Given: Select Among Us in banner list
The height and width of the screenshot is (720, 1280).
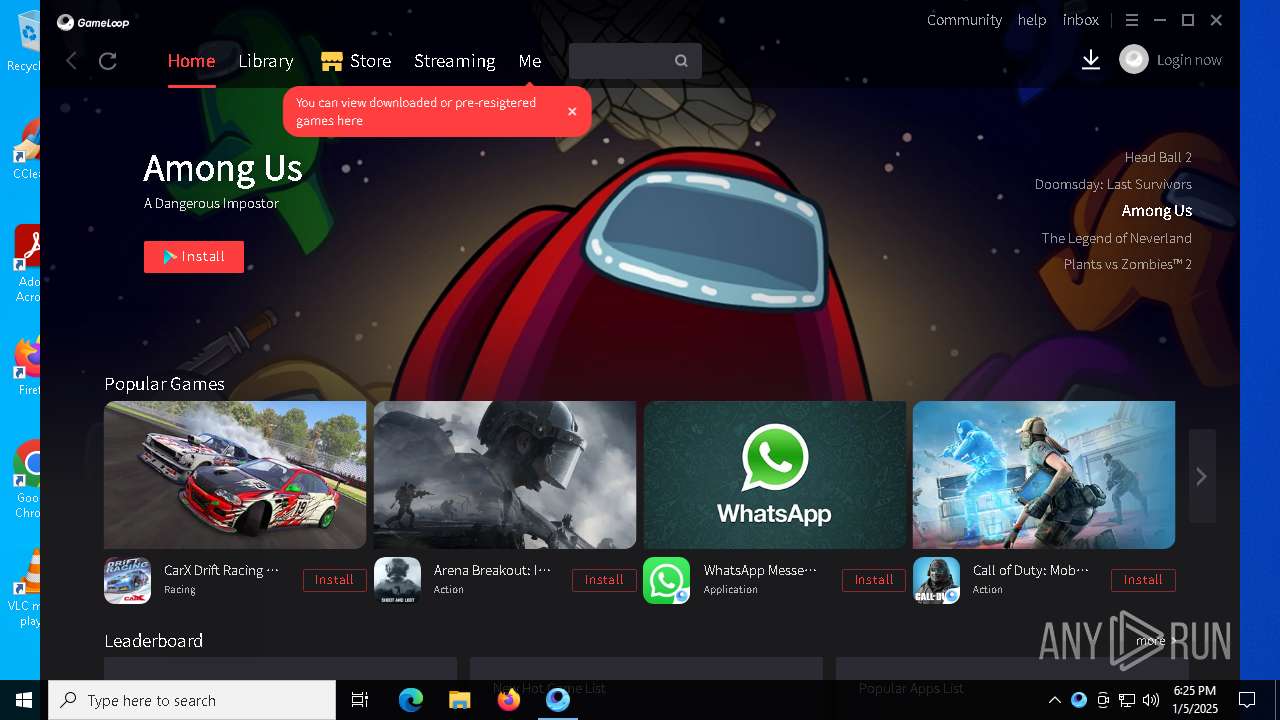Looking at the screenshot, I should click(x=1157, y=211).
